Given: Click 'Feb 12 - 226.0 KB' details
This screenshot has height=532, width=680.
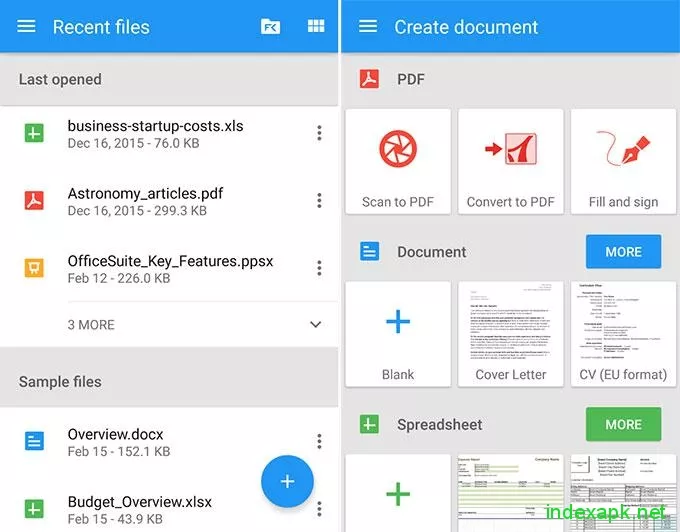Looking at the screenshot, I should tap(119, 278).
